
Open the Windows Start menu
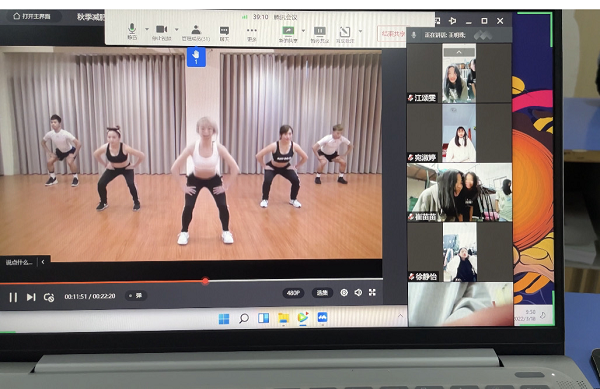[224, 318]
